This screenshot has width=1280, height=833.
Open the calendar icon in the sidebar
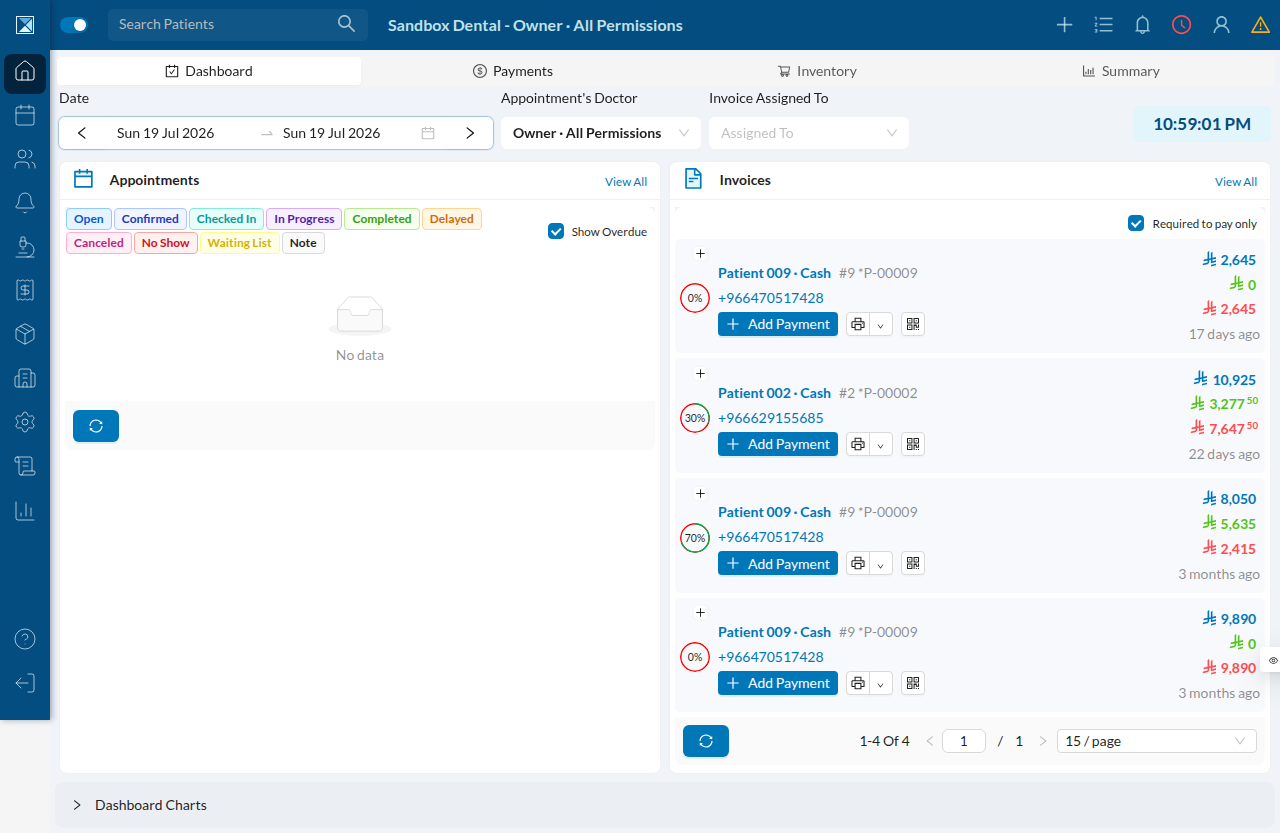(25, 115)
